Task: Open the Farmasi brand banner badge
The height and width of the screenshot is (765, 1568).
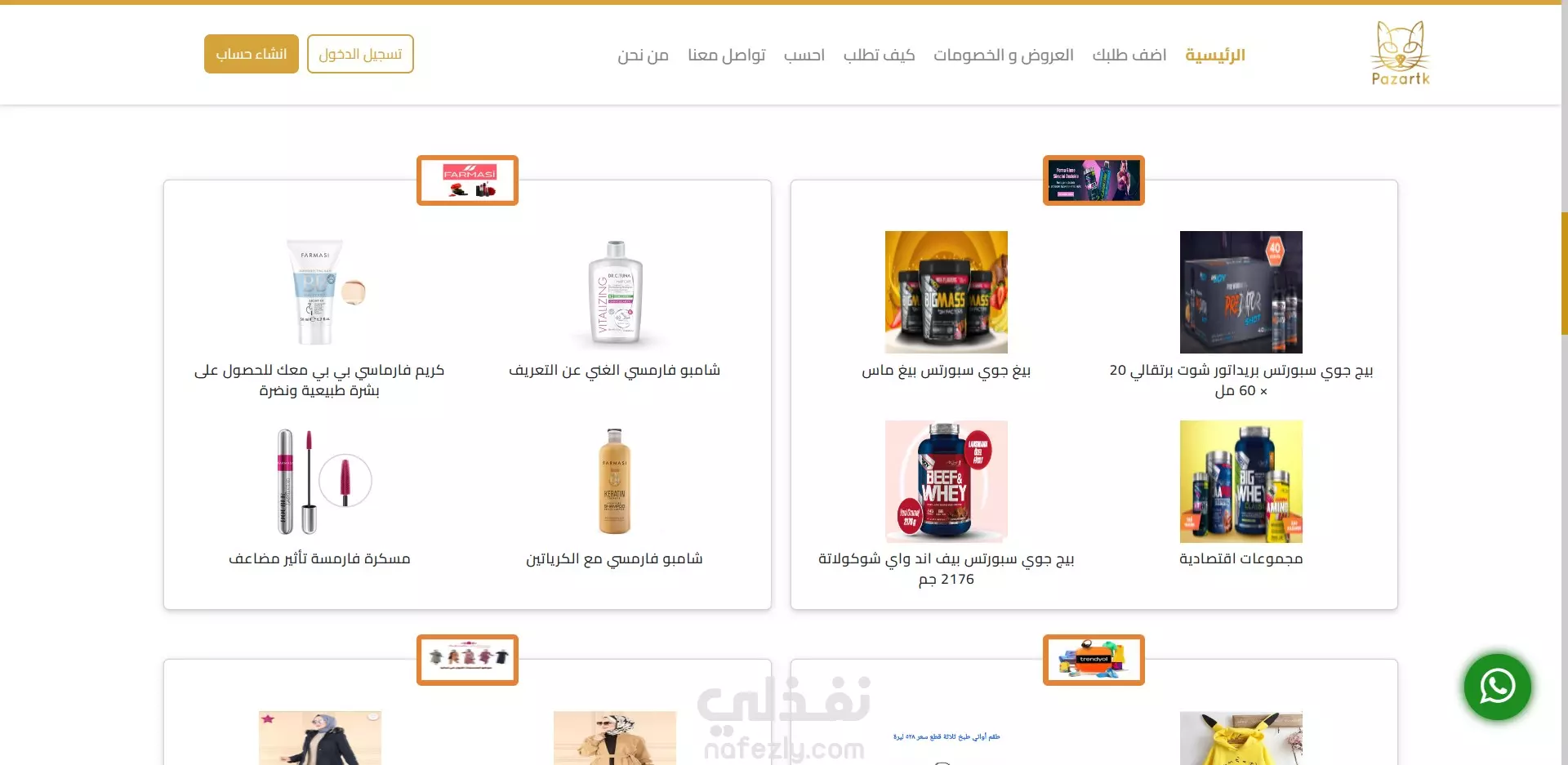Action: [467, 180]
